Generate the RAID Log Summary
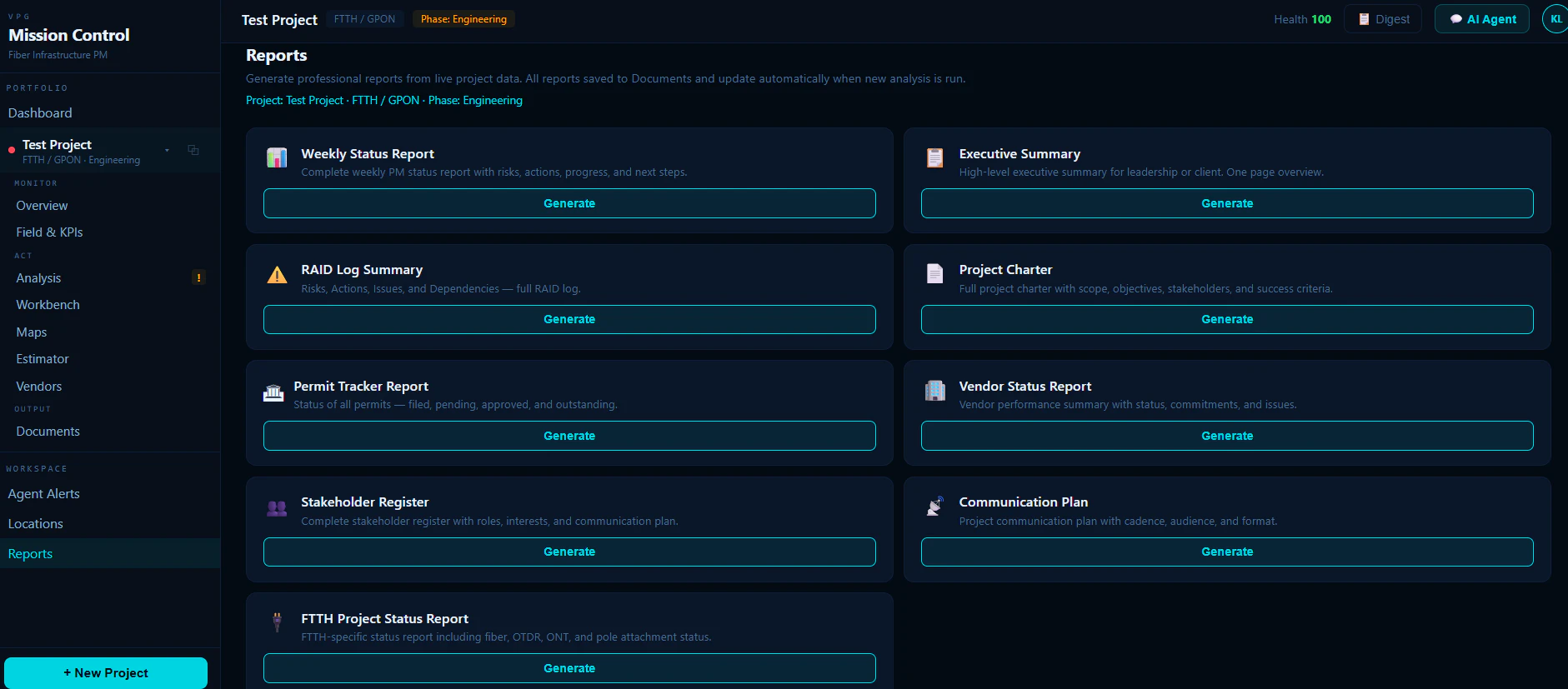 [569, 319]
